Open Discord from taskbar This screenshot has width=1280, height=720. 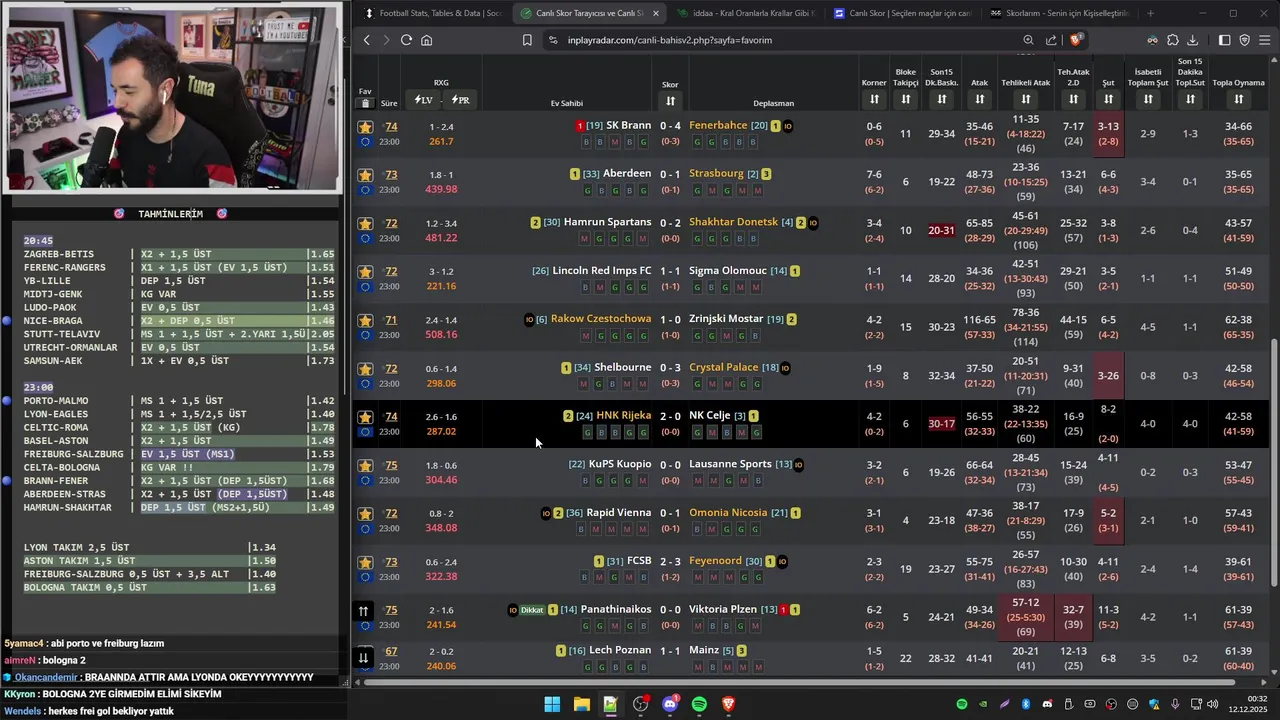(x=670, y=704)
